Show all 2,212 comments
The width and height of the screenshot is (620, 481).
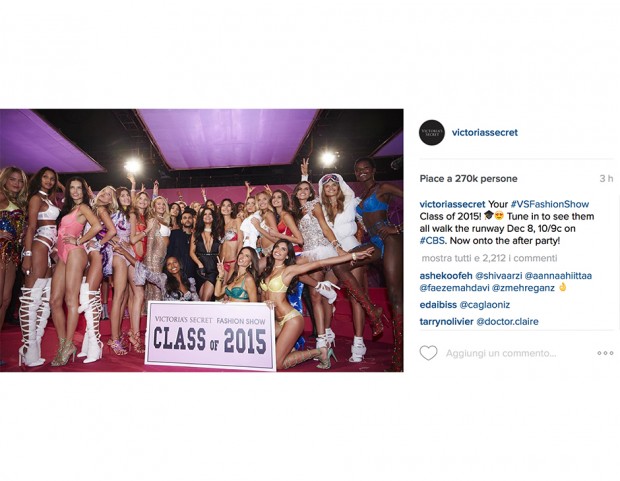coord(490,258)
